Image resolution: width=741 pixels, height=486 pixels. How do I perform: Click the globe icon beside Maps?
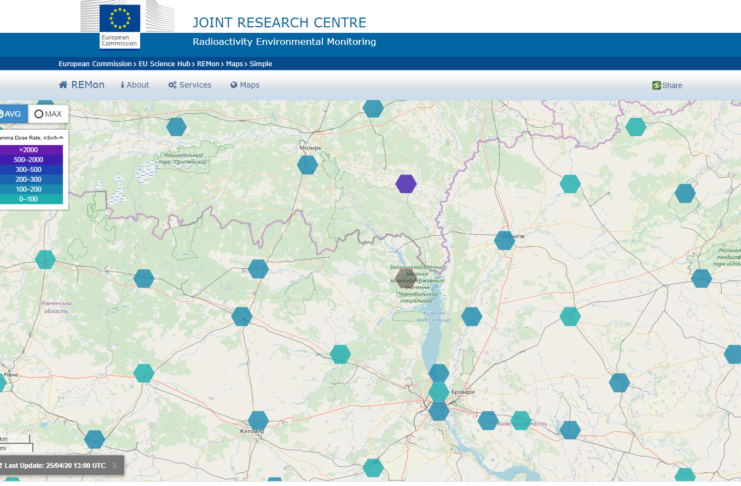point(233,85)
